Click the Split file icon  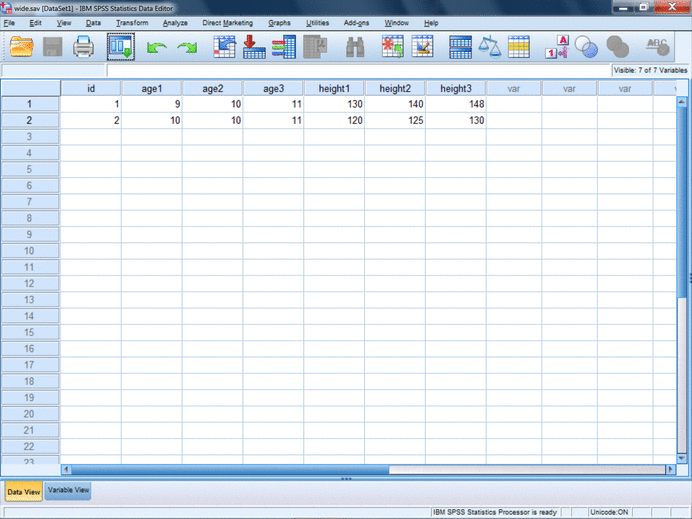(x=460, y=47)
